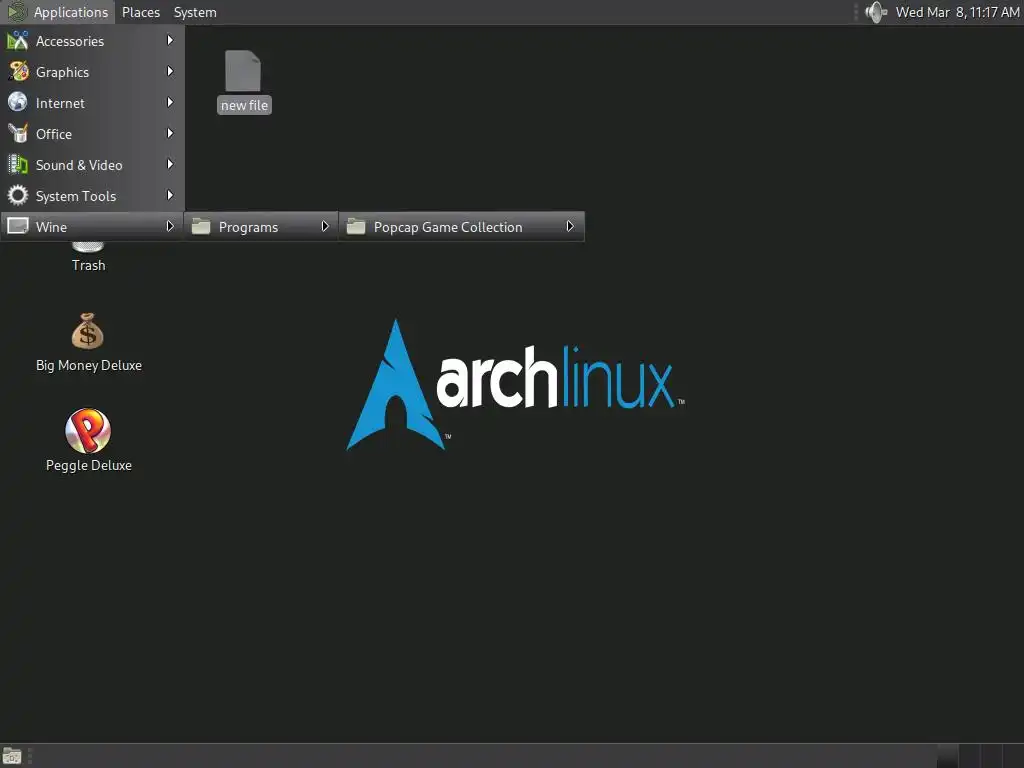Click the date and time clock
1024x768 pixels.
click(x=957, y=12)
